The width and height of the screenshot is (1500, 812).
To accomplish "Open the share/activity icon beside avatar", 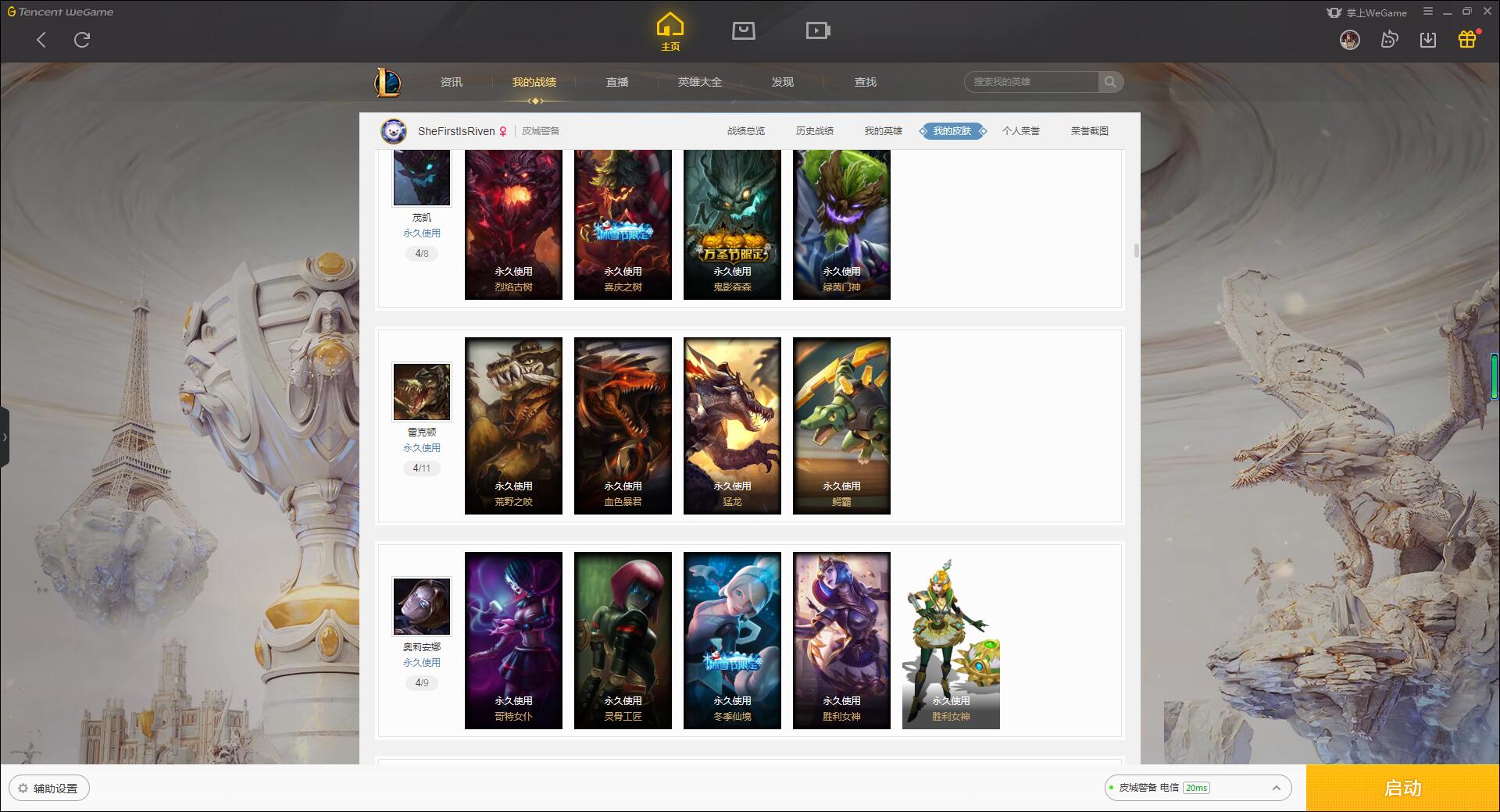I will [1389, 40].
